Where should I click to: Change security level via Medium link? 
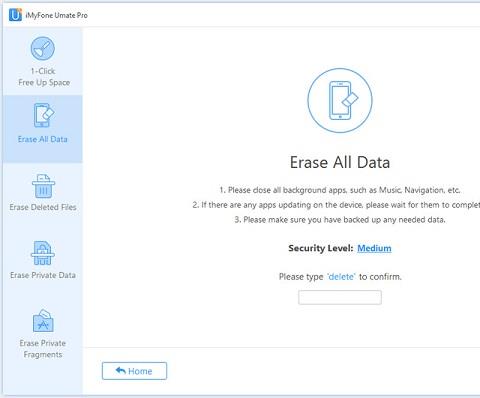(374, 248)
